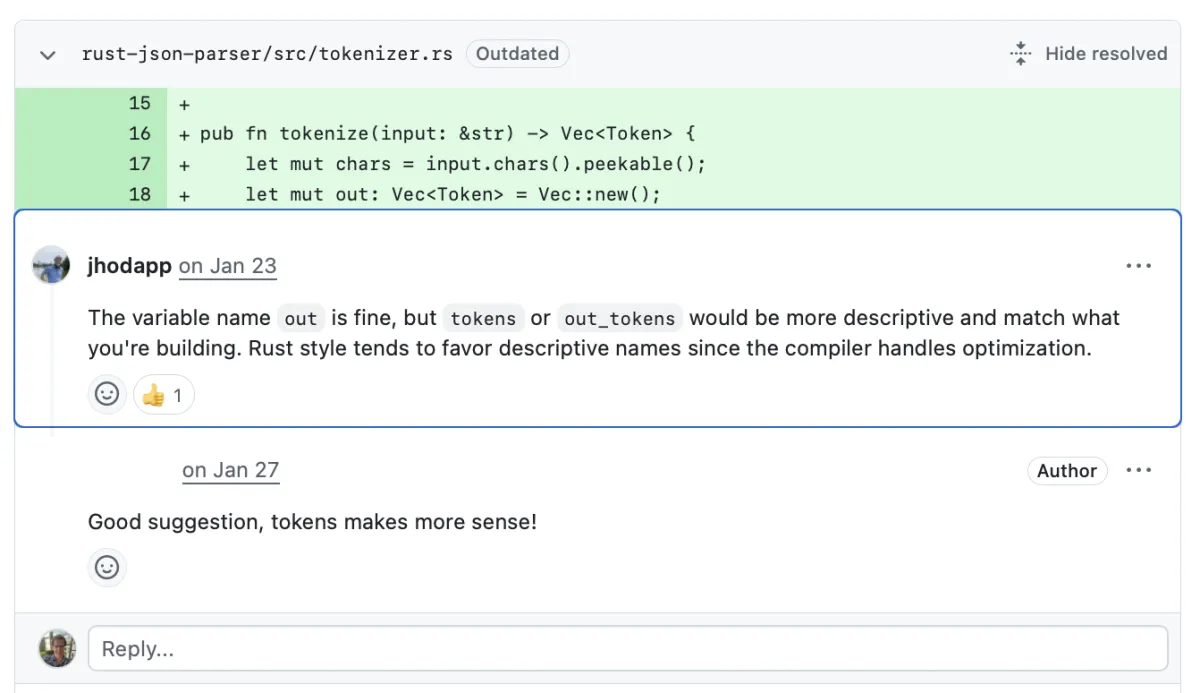Click the 'let mut out: Vec<Token>' code line
Image resolution: width=1200 pixels, height=693 pixels.
453,194
